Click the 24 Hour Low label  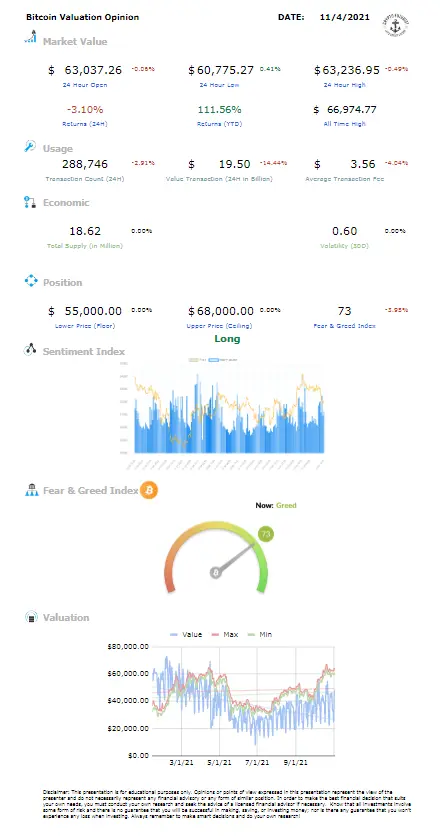click(x=219, y=85)
